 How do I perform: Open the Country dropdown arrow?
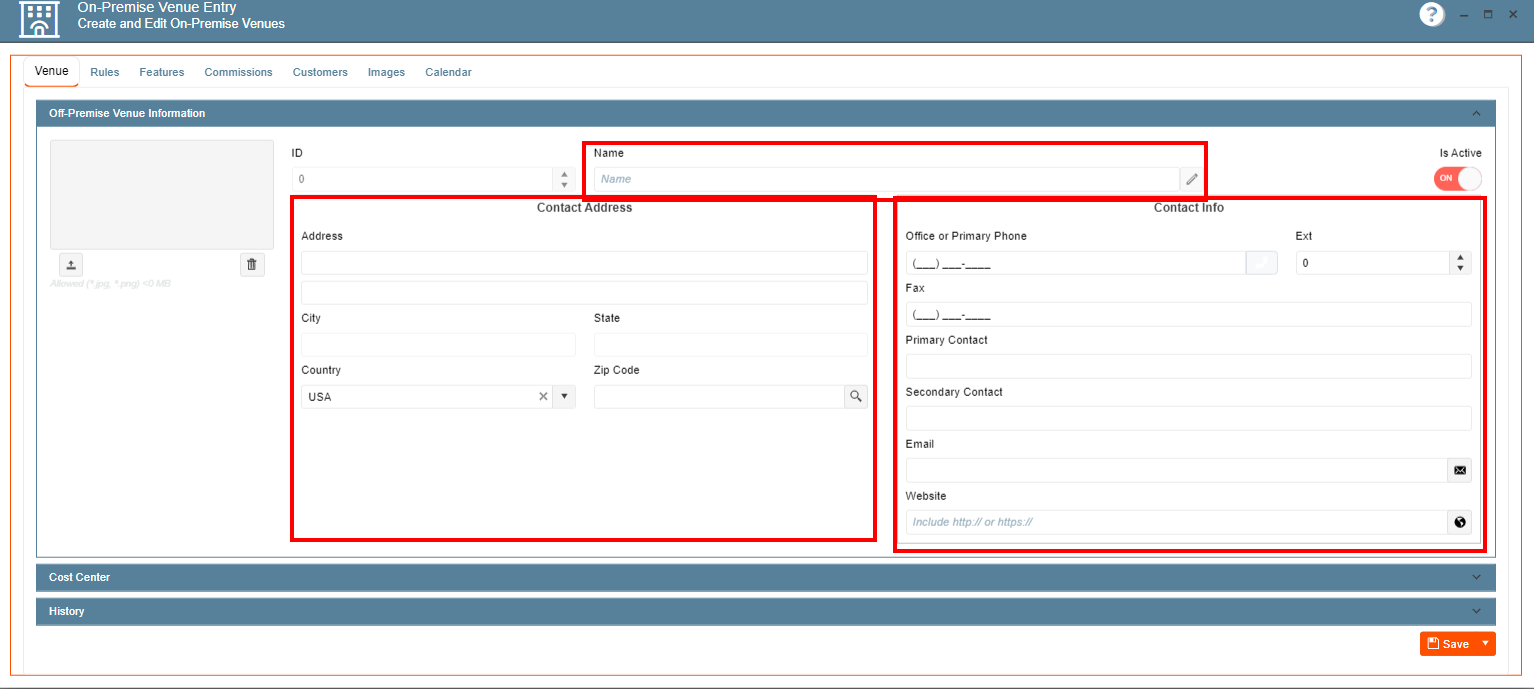pos(563,397)
